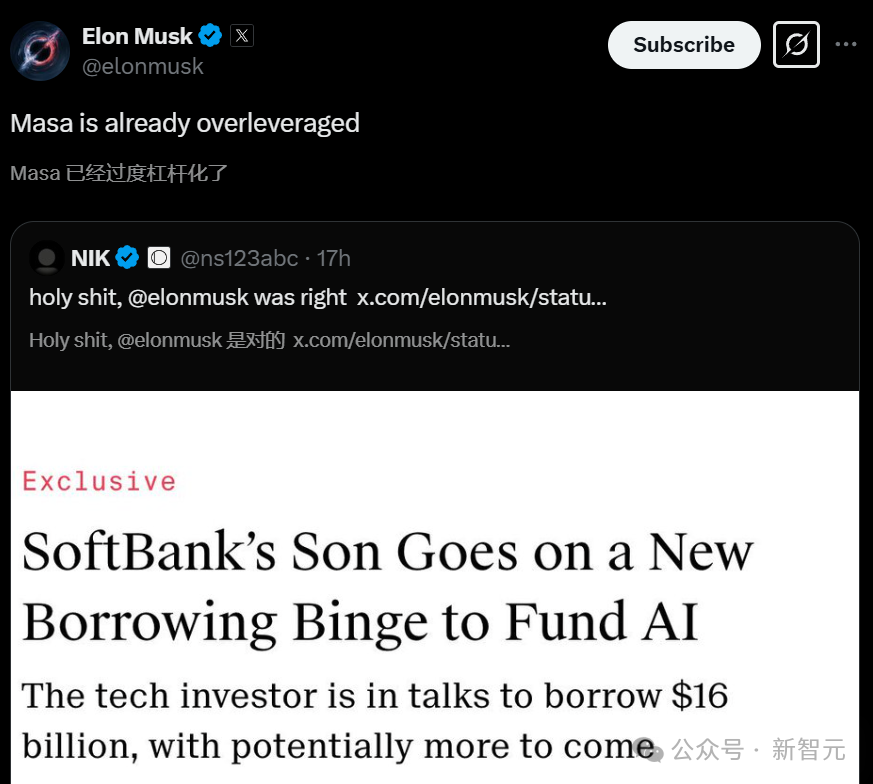Click NIK's small profile avatar

[47, 258]
